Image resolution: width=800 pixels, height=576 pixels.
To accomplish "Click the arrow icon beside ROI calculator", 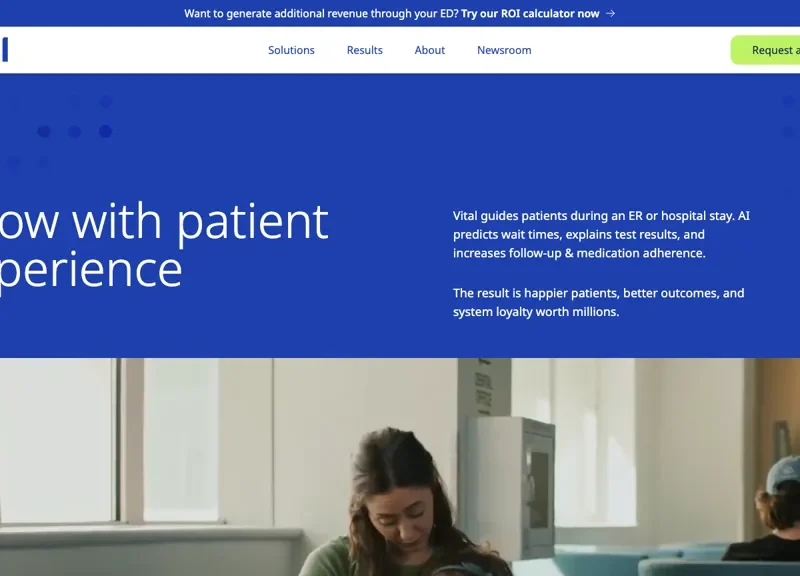I will pyautogui.click(x=610, y=14).
